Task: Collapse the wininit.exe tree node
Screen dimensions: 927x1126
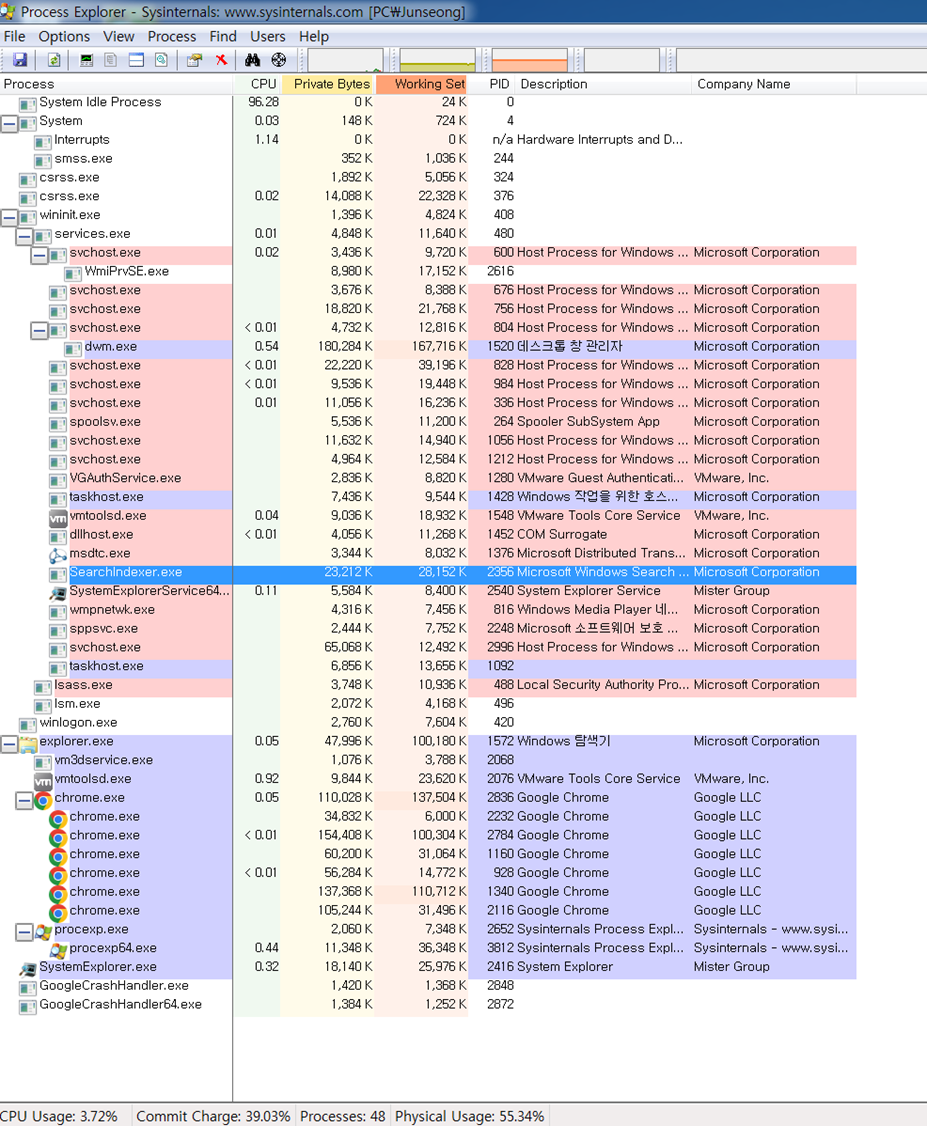Action: 9,216
